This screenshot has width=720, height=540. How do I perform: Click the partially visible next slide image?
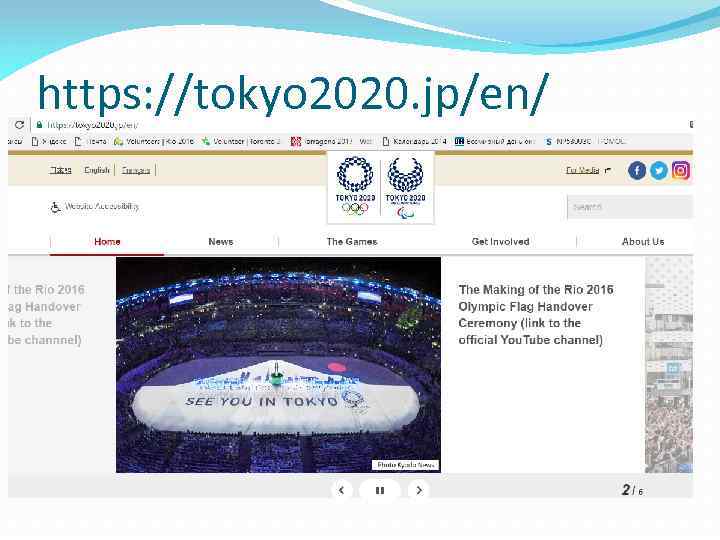(669, 365)
